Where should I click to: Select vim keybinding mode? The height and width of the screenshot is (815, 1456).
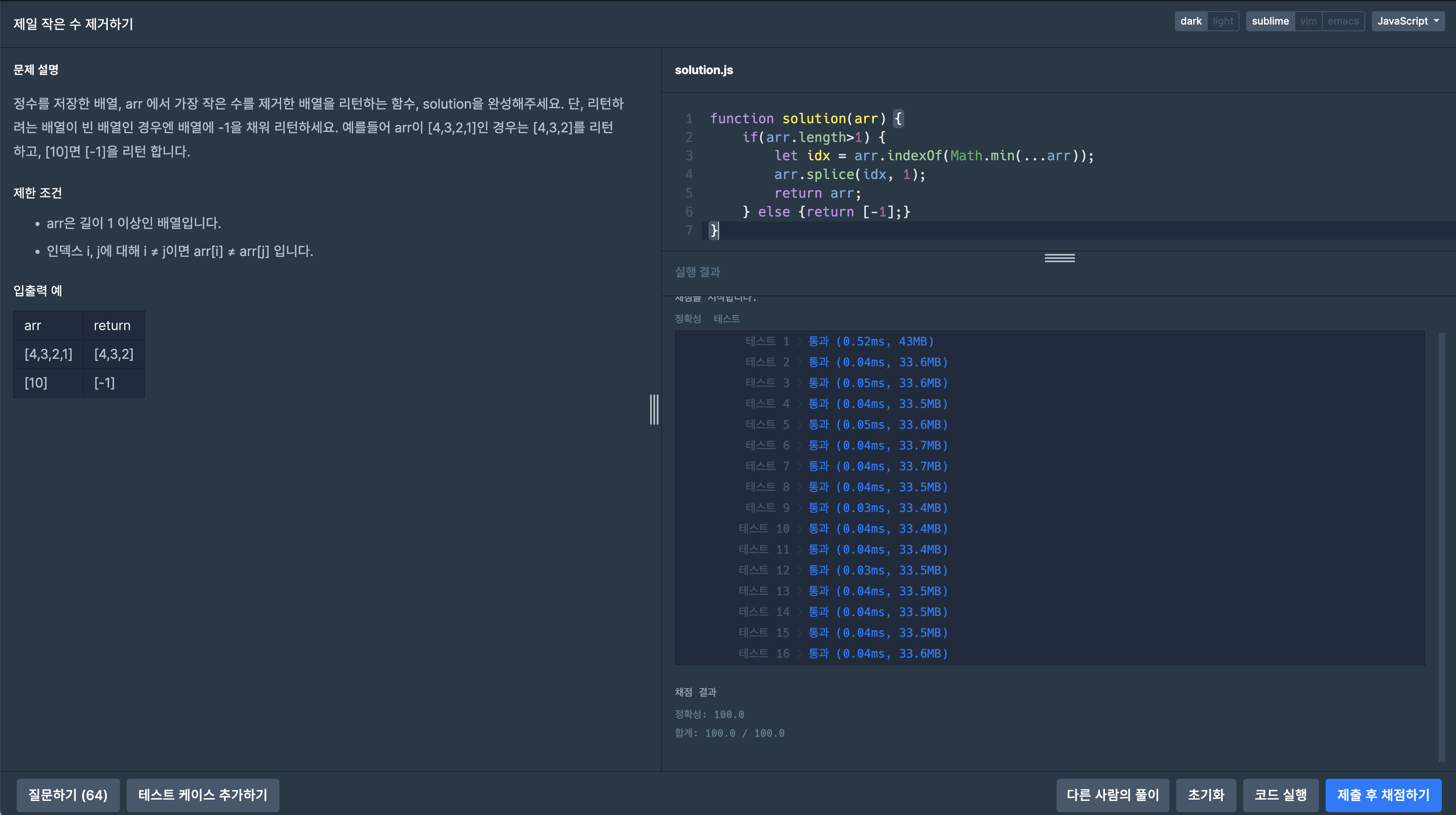click(x=1308, y=21)
